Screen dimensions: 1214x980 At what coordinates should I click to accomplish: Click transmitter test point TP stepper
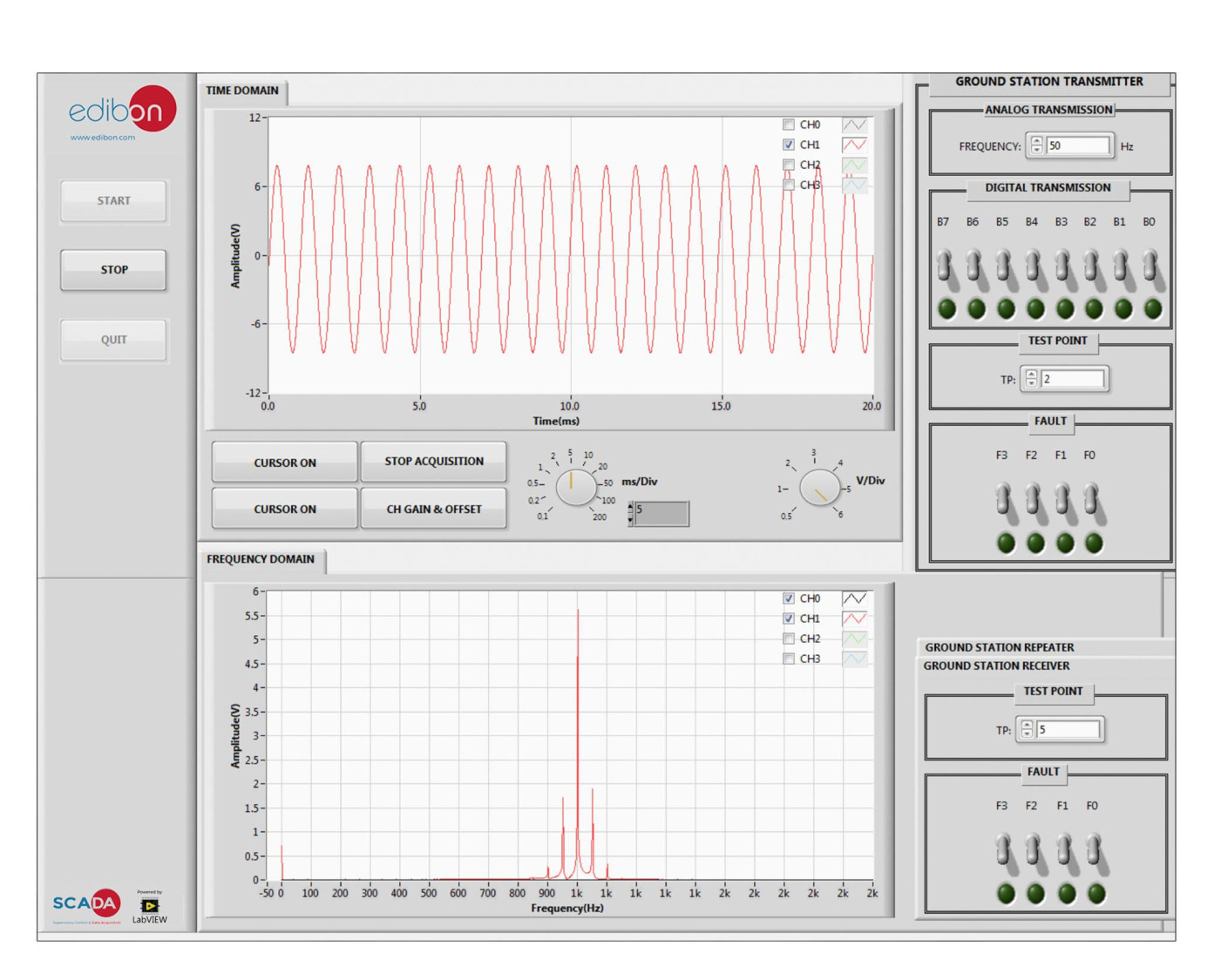1031,379
